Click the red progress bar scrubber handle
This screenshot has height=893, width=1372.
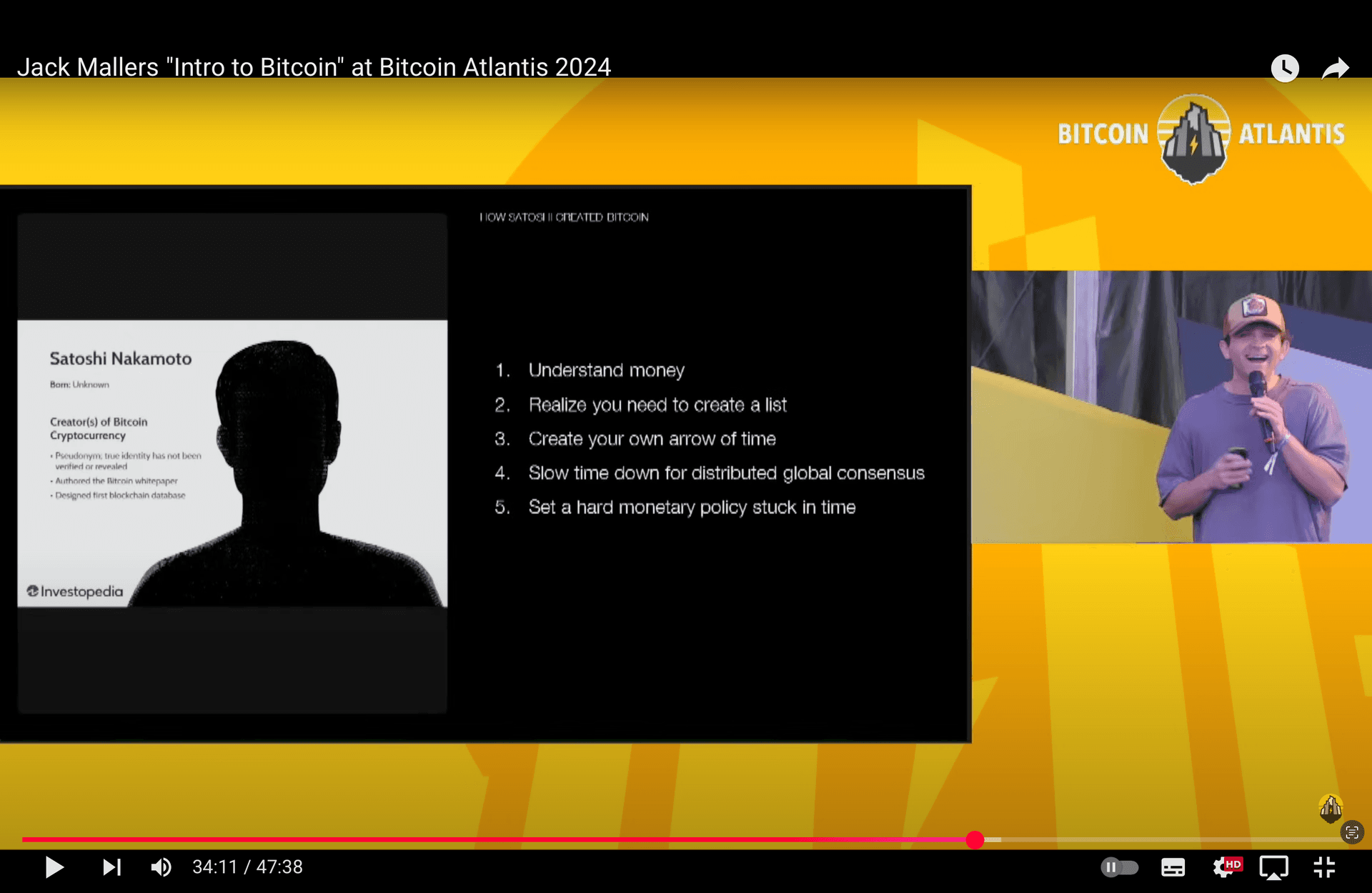coord(975,840)
